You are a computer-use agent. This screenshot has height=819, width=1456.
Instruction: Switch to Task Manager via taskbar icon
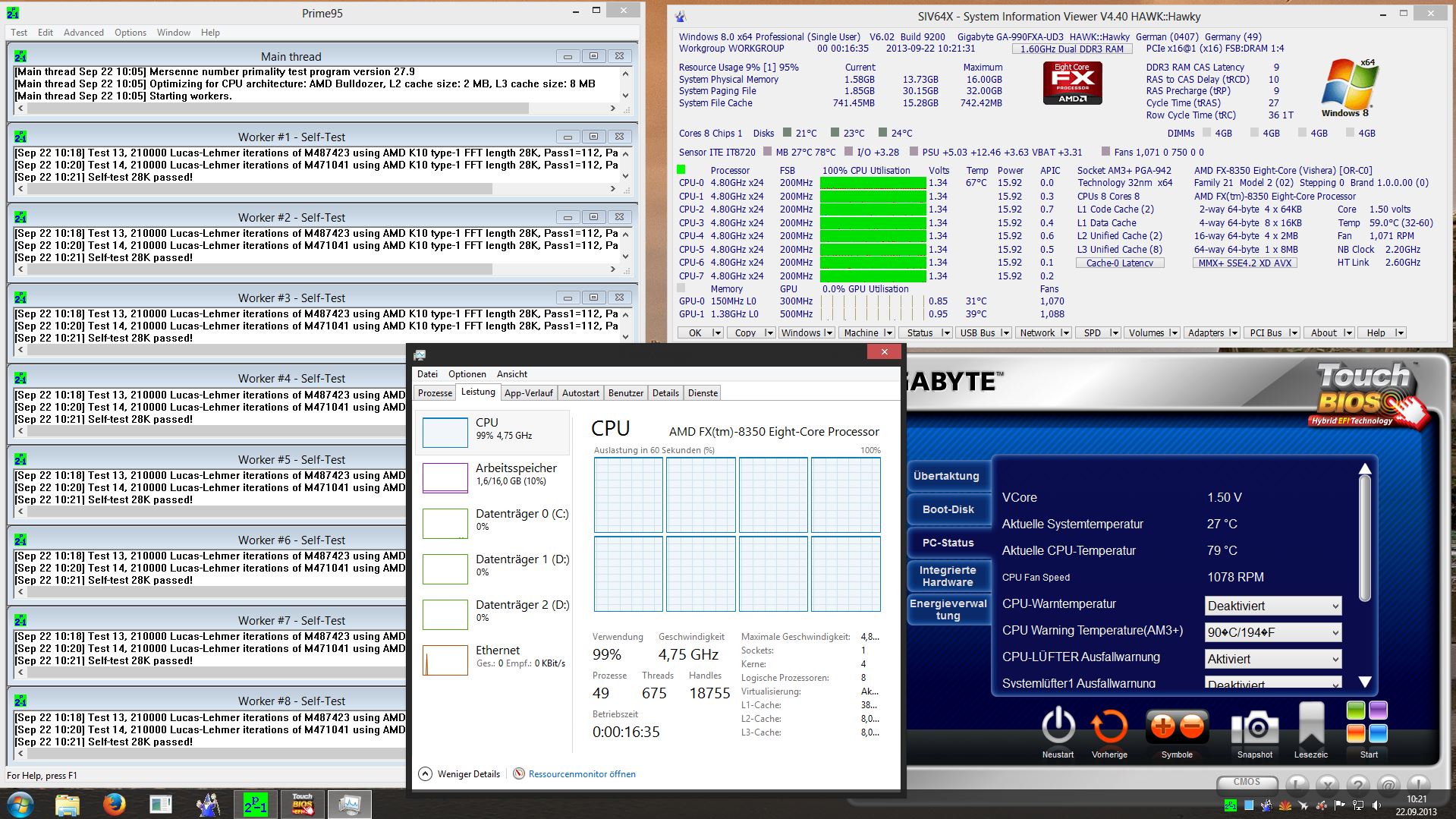pos(349,804)
